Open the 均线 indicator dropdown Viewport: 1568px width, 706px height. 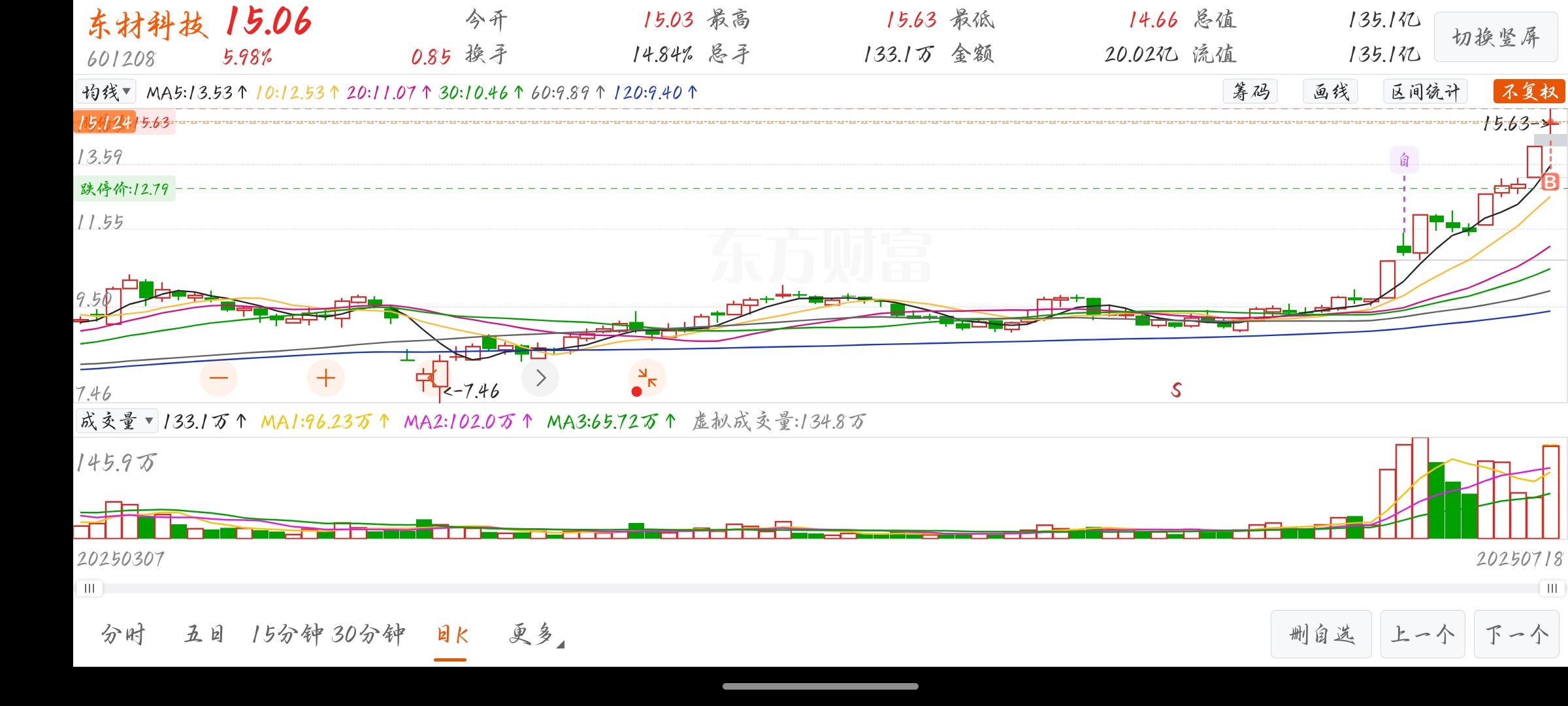(x=106, y=92)
